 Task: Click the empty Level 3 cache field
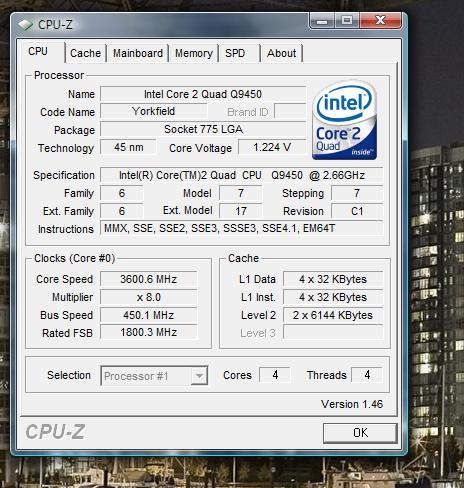click(333, 332)
